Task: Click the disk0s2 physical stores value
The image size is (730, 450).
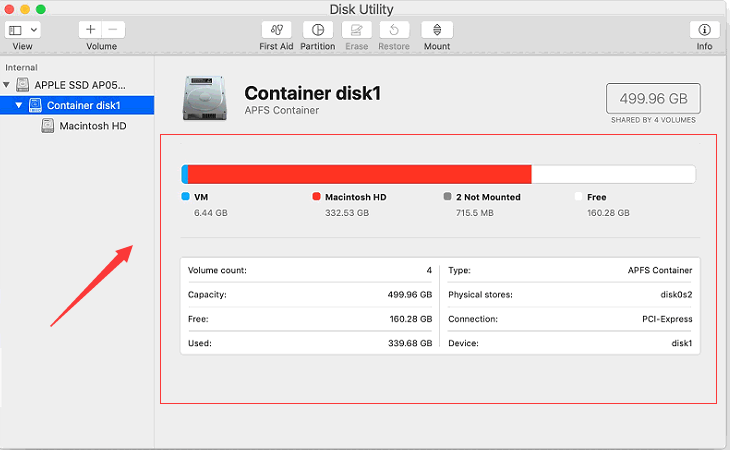Action: coord(676,295)
